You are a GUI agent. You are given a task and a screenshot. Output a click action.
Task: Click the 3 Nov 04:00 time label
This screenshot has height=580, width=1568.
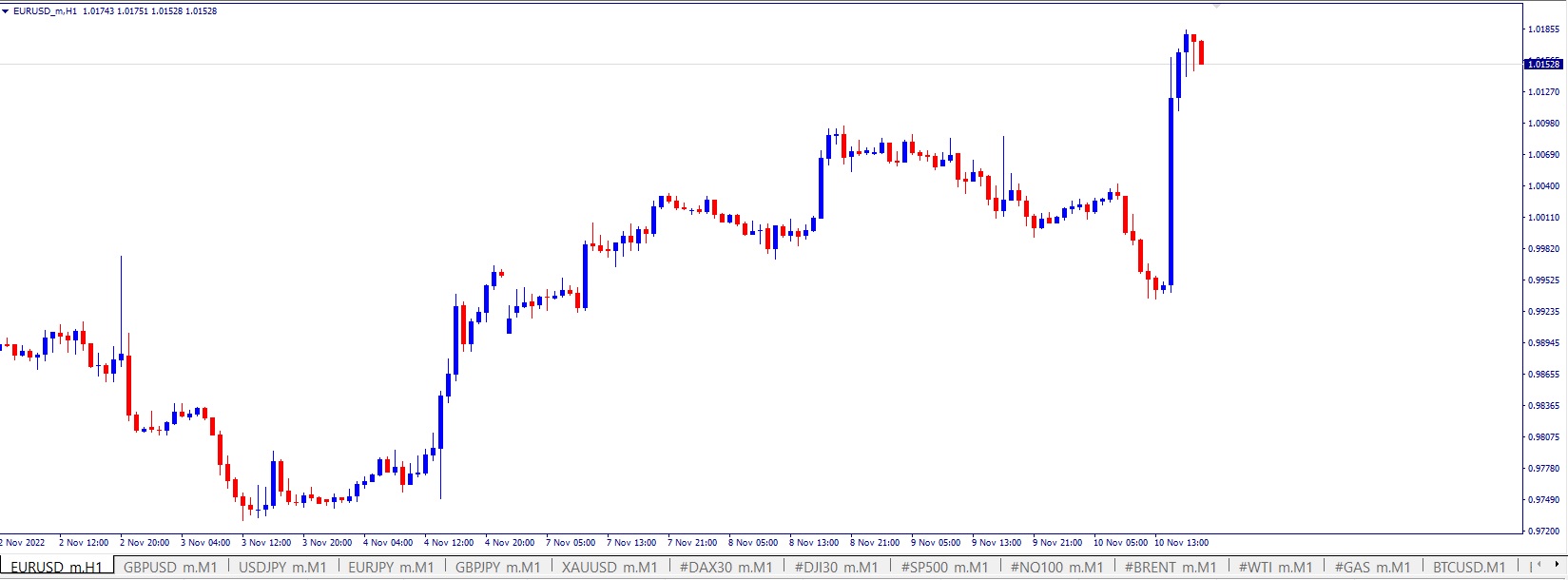(205, 543)
